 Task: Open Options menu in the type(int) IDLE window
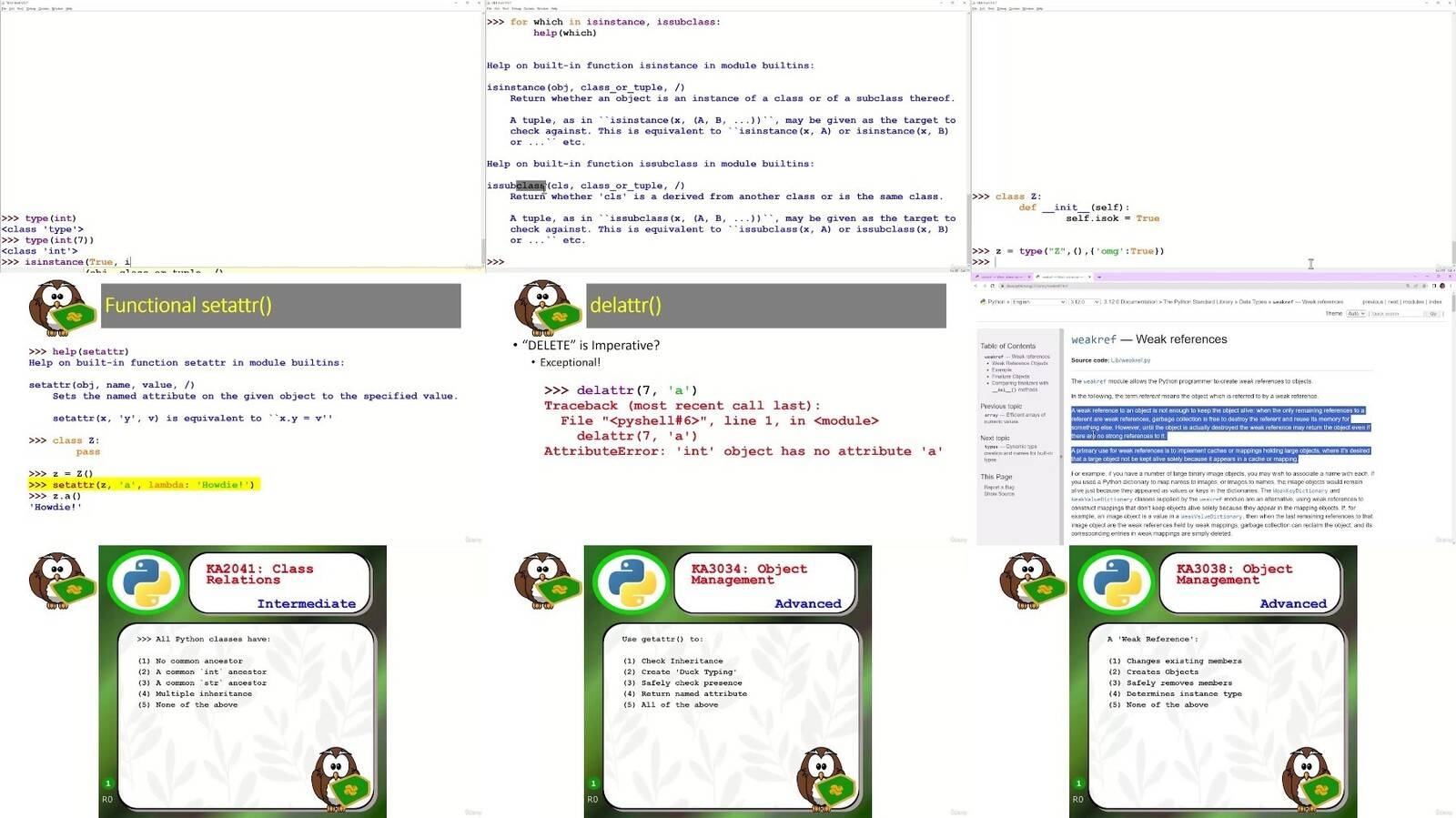[45, 8]
